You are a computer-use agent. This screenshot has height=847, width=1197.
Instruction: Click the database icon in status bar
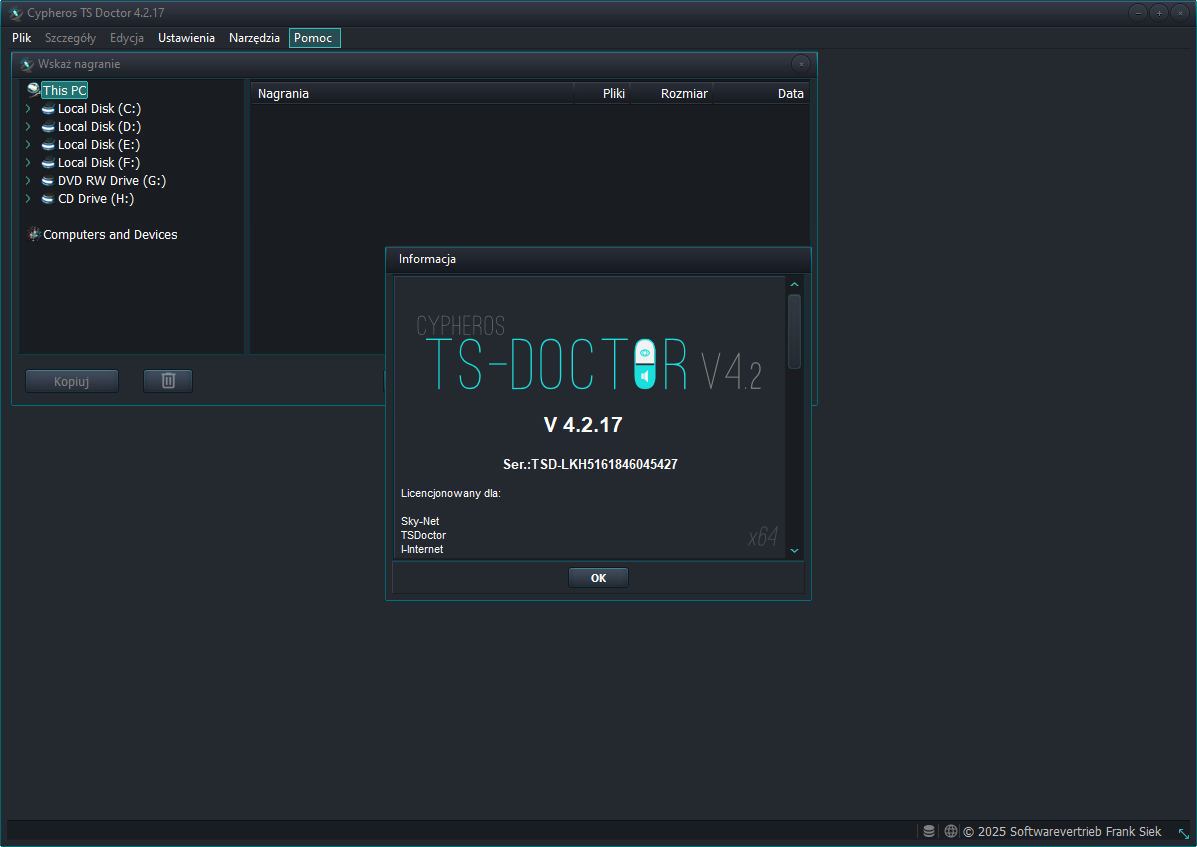click(929, 831)
